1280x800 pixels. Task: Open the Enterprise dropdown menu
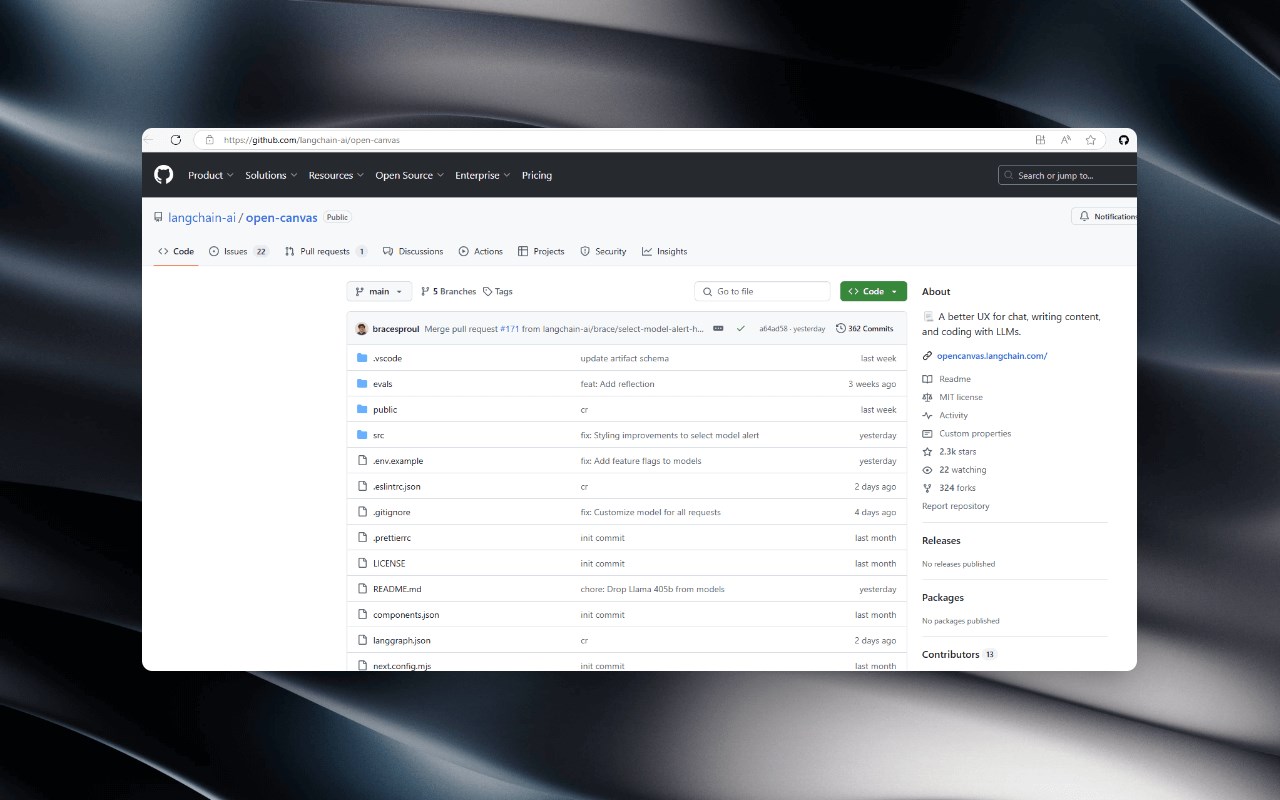click(483, 175)
